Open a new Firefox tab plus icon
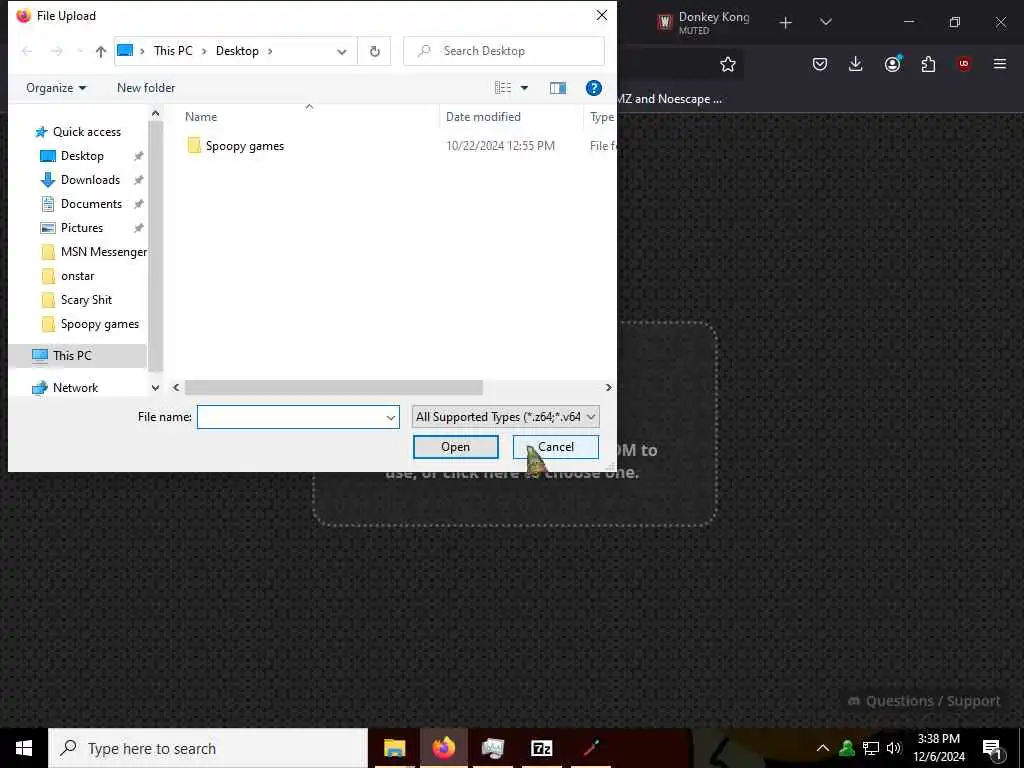This screenshot has height=768, width=1024. [x=786, y=23]
